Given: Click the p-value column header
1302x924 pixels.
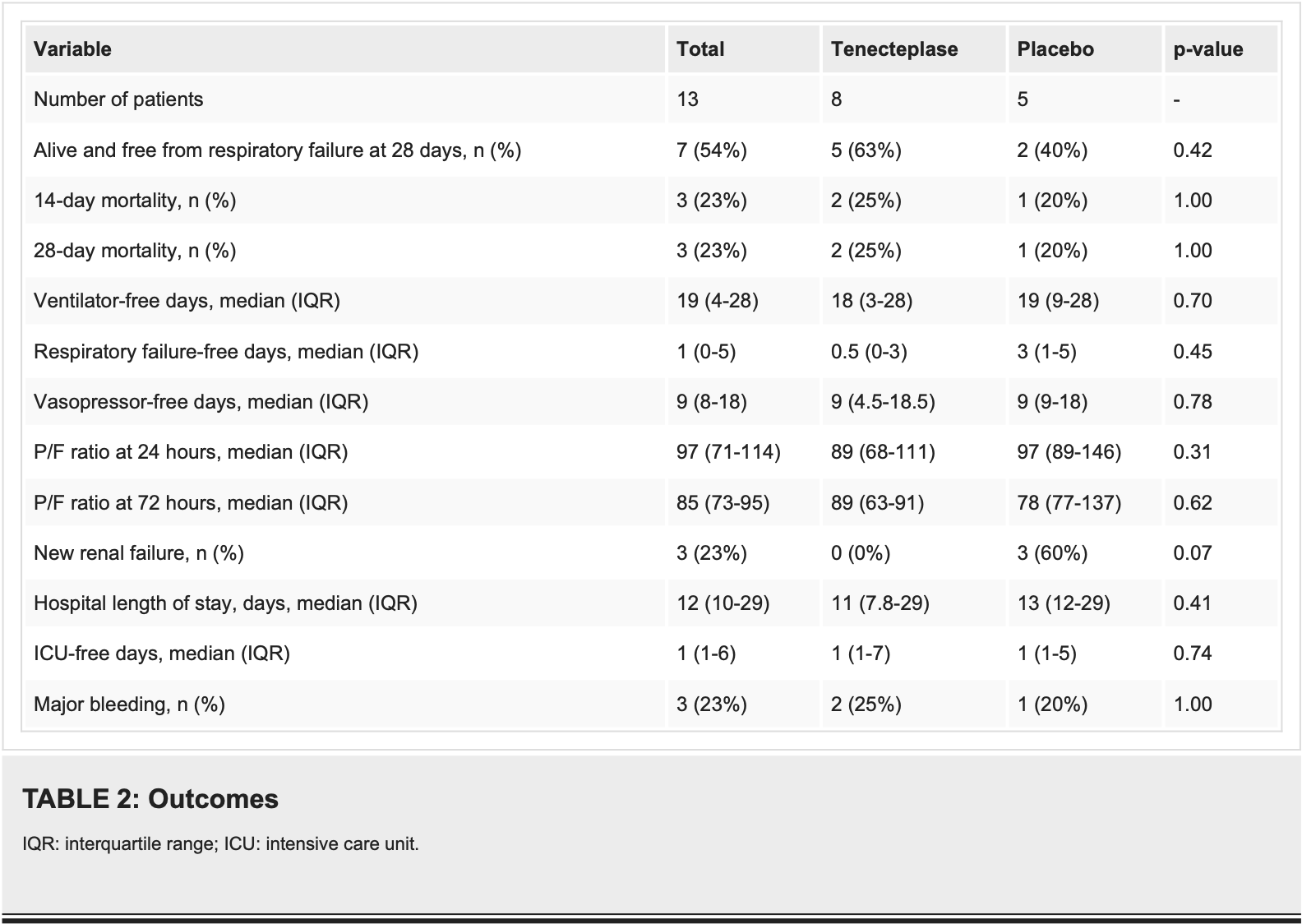Looking at the screenshot, I should click(1207, 49).
